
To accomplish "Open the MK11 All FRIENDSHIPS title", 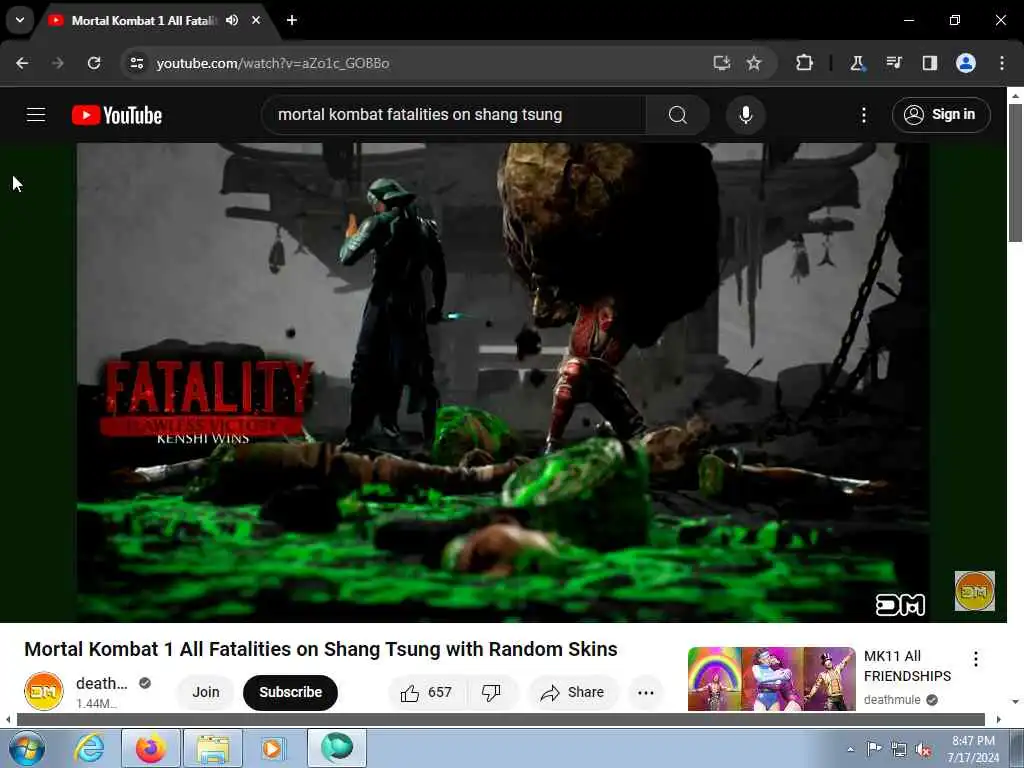I will point(908,666).
